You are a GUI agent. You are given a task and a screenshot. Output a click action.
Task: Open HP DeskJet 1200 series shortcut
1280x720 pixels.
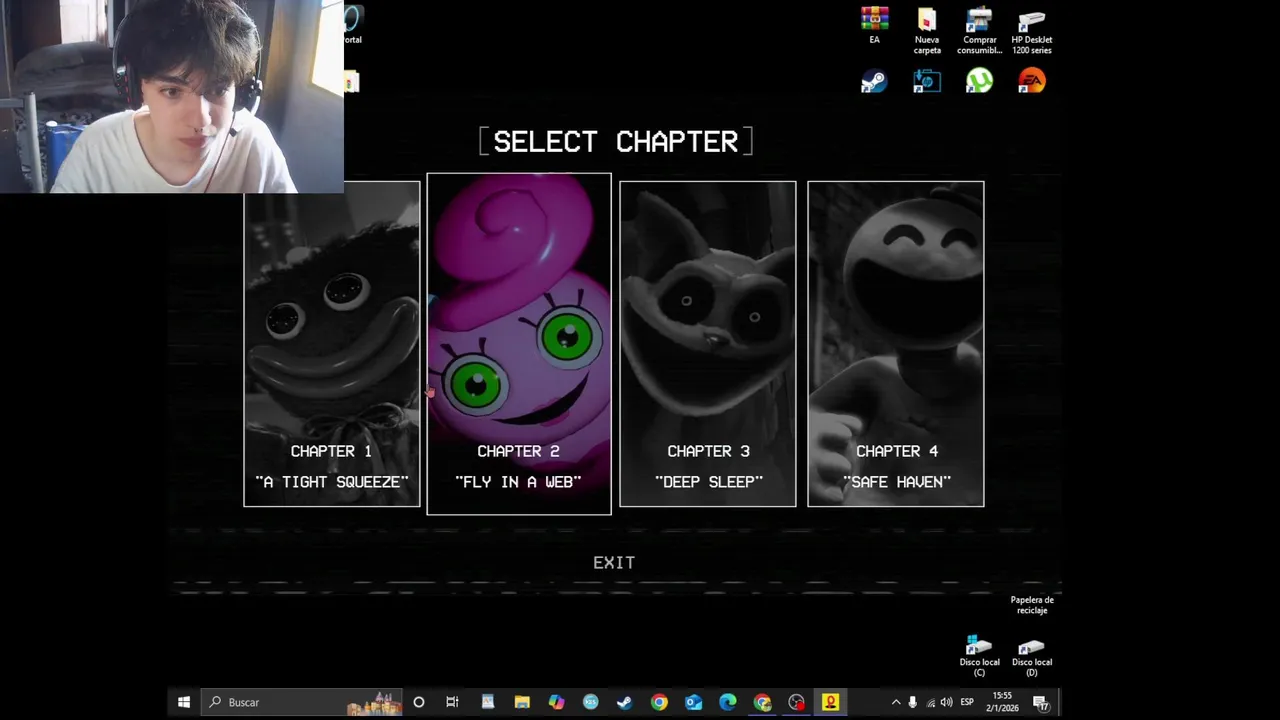1031,31
